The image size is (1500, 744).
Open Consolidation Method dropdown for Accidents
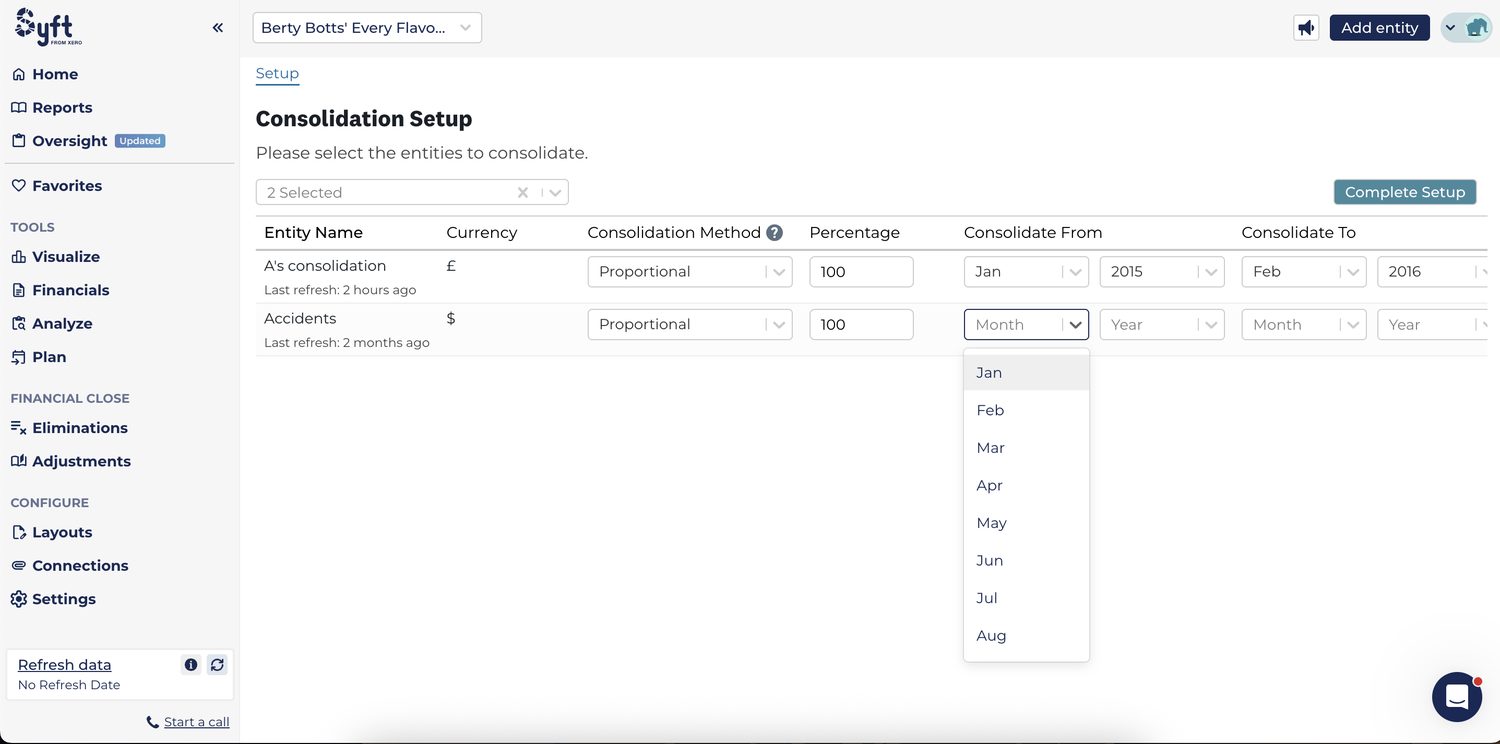click(x=690, y=325)
